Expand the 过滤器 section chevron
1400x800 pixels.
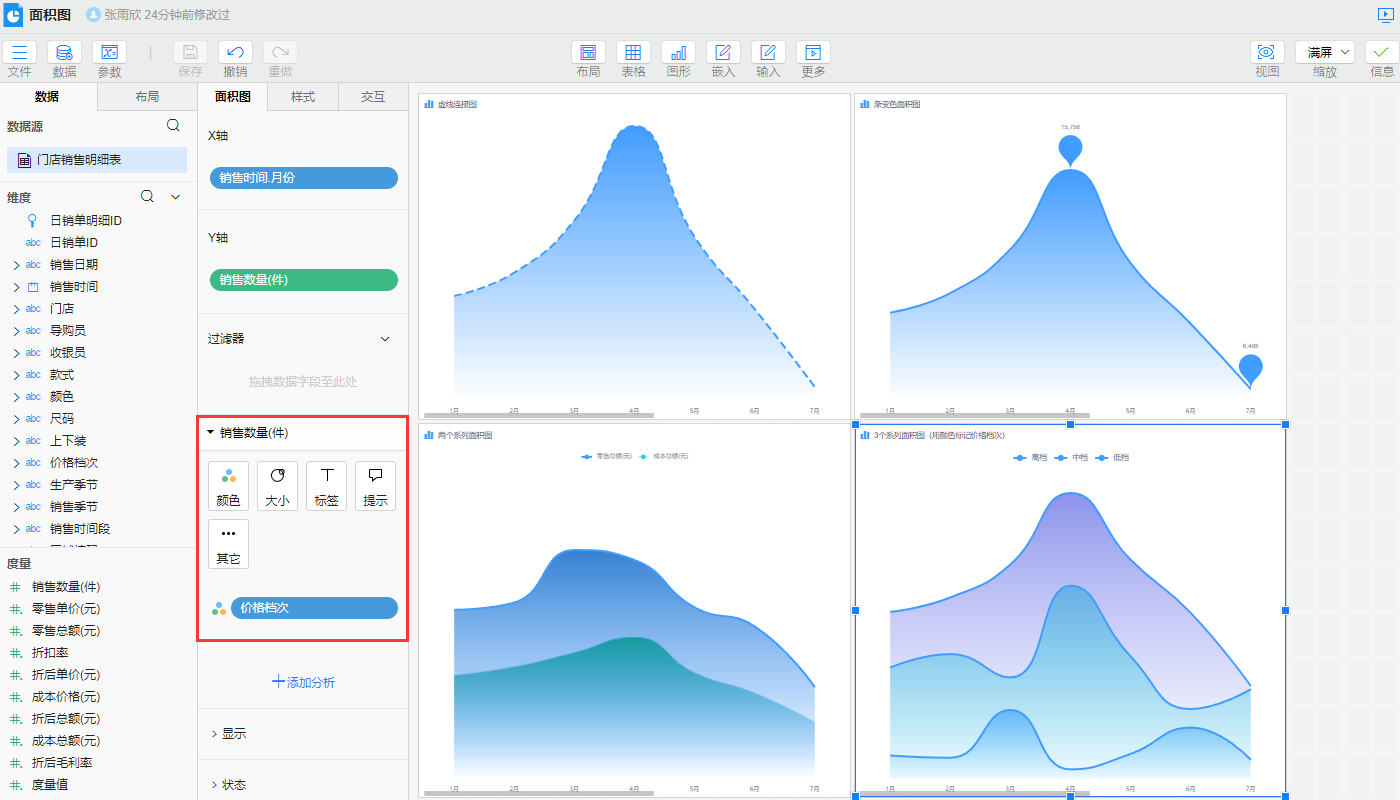[x=385, y=339]
